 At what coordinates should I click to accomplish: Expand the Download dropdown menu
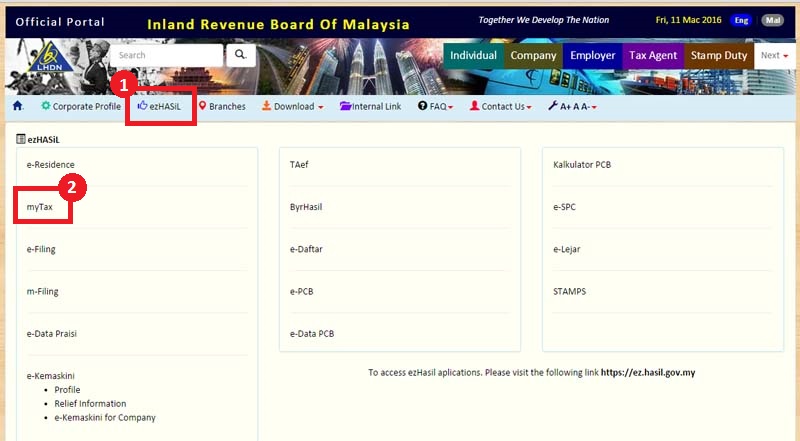[x=320, y=107]
